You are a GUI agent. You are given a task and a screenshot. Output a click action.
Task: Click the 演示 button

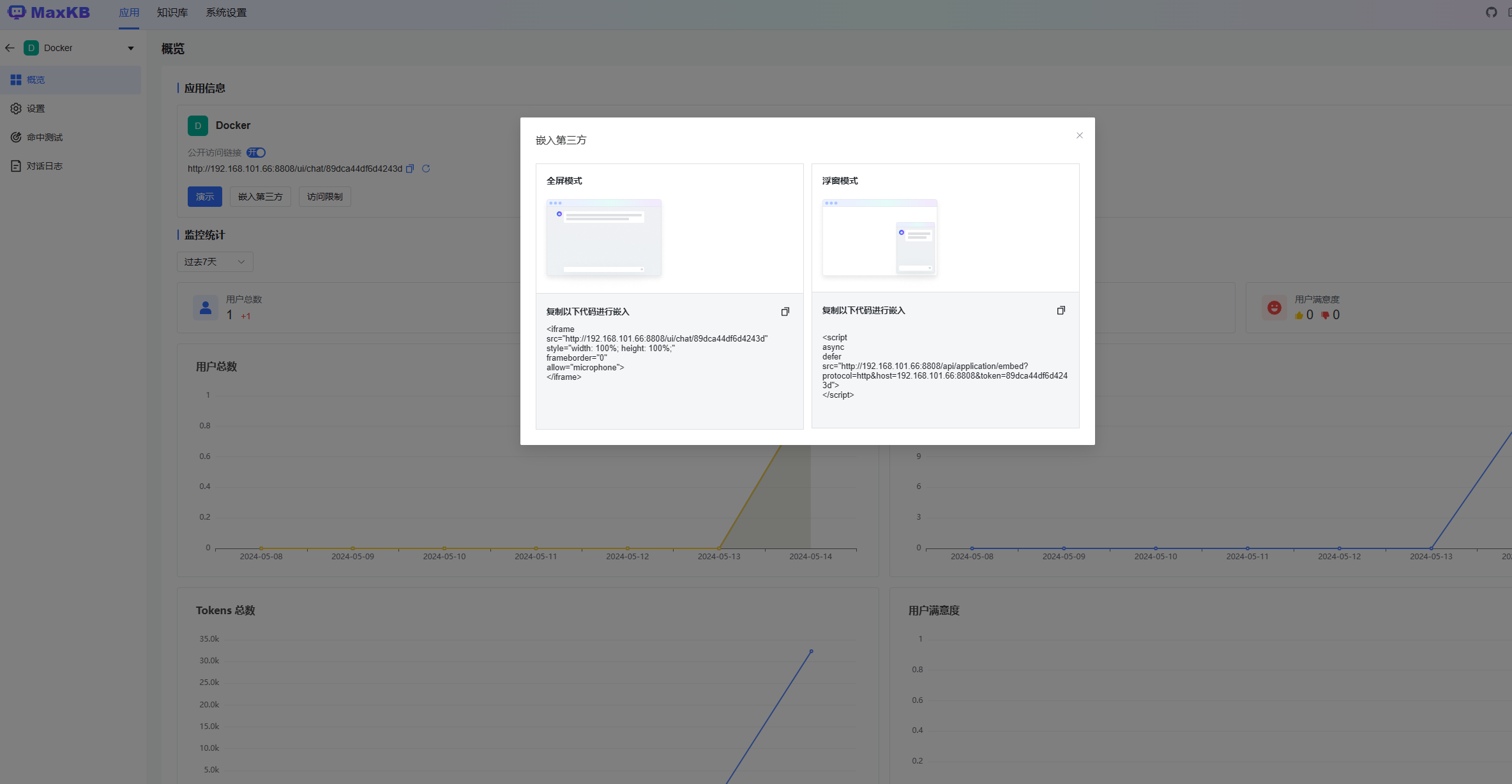click(205, 197)
